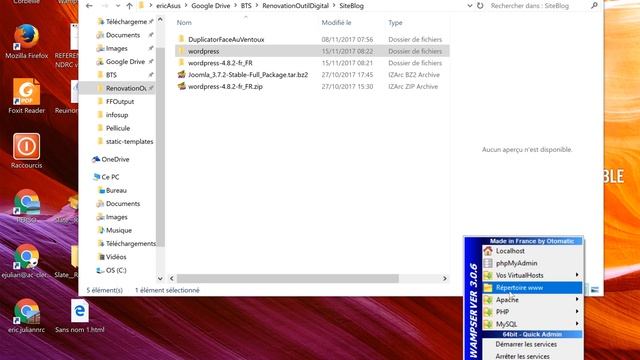Screen dimensions: 640x360
Task: Click the wordpress zip archive icon
Action: coord(182,86)
